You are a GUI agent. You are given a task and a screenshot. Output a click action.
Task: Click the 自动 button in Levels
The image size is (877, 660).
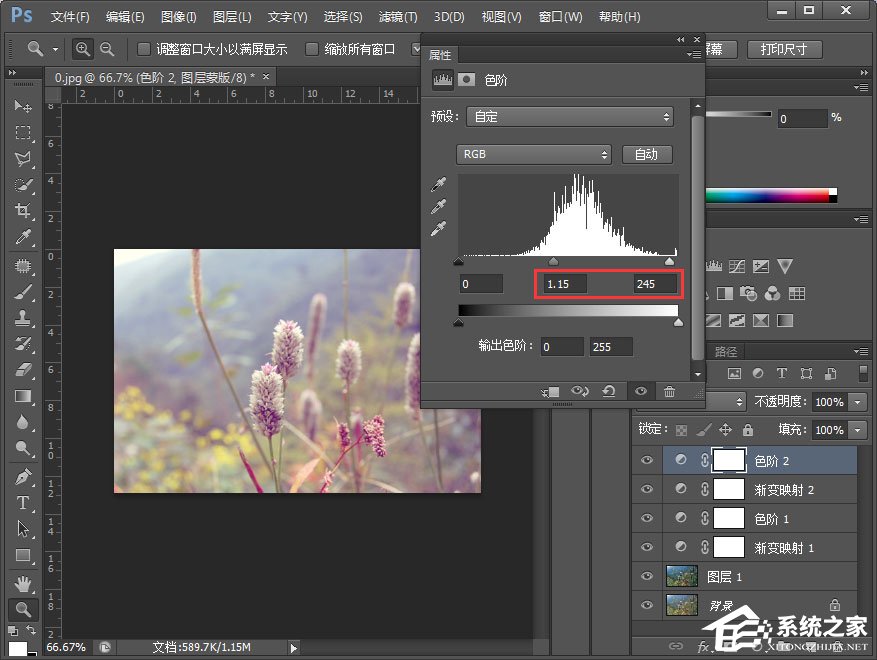(x=647, y=154)
